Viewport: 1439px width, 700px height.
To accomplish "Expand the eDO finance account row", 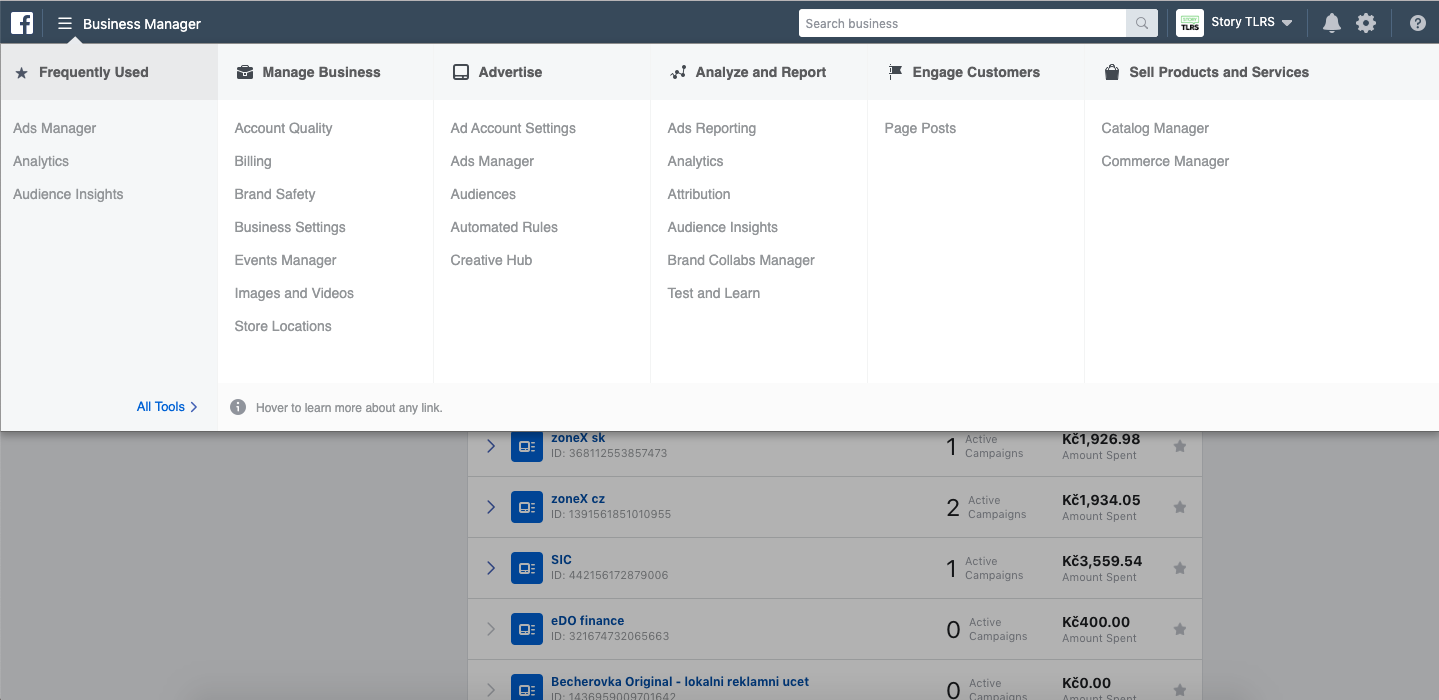I will pos(491,629).
